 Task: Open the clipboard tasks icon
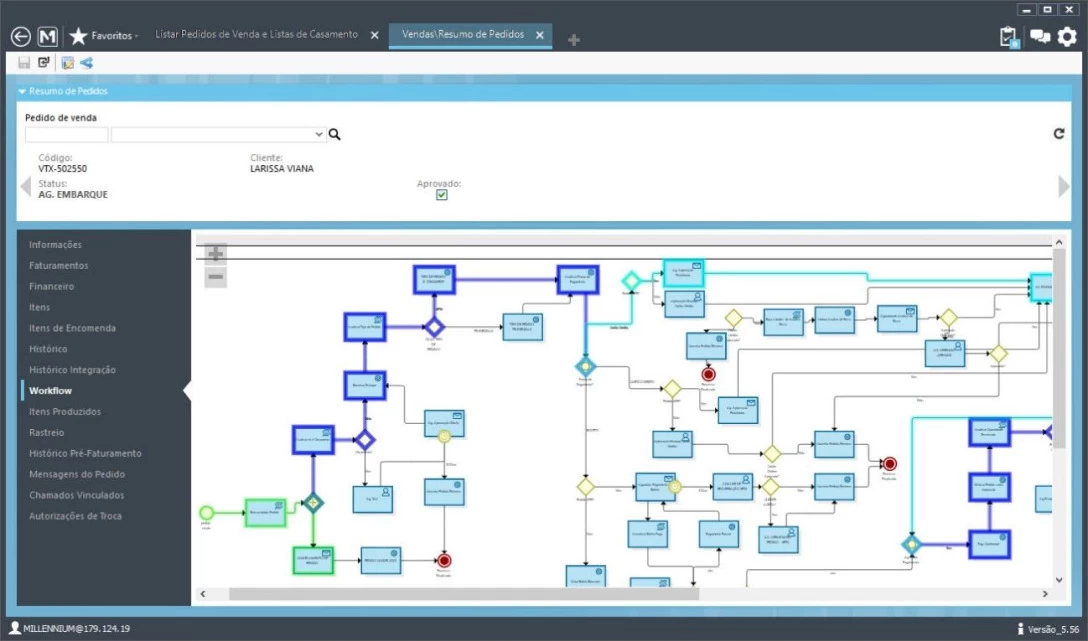pos(1009,37)
